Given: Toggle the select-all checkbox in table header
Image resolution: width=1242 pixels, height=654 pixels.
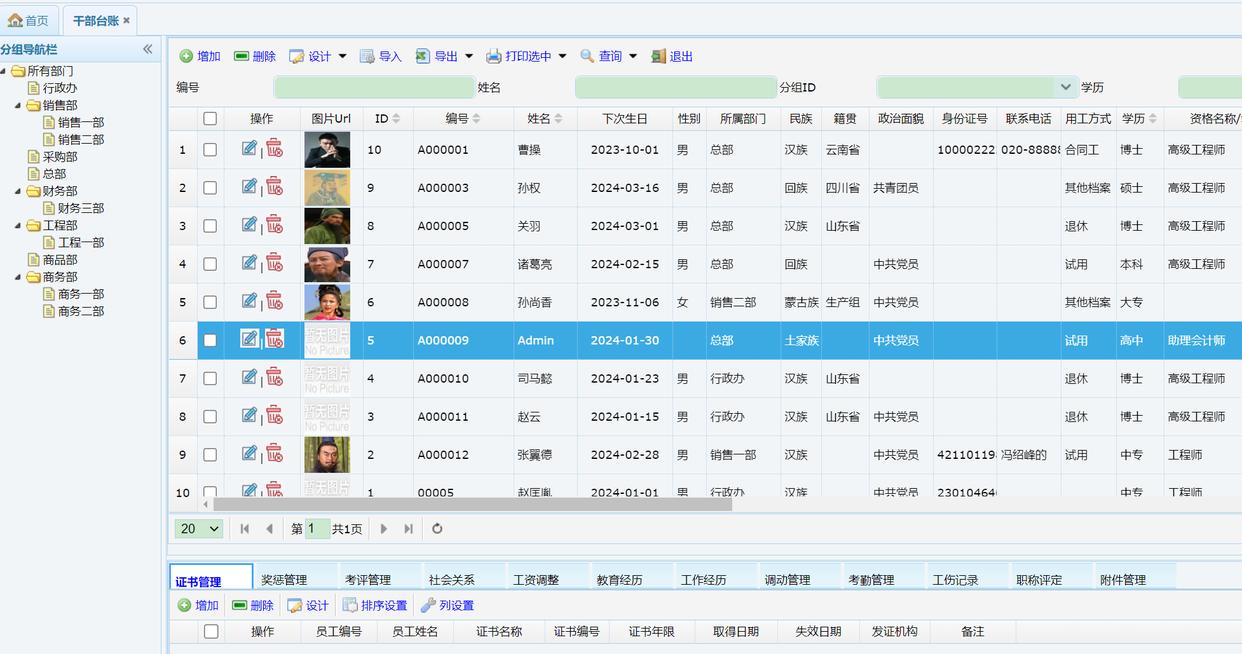Looking at the screenshot, I should click(x=210, y=118).
